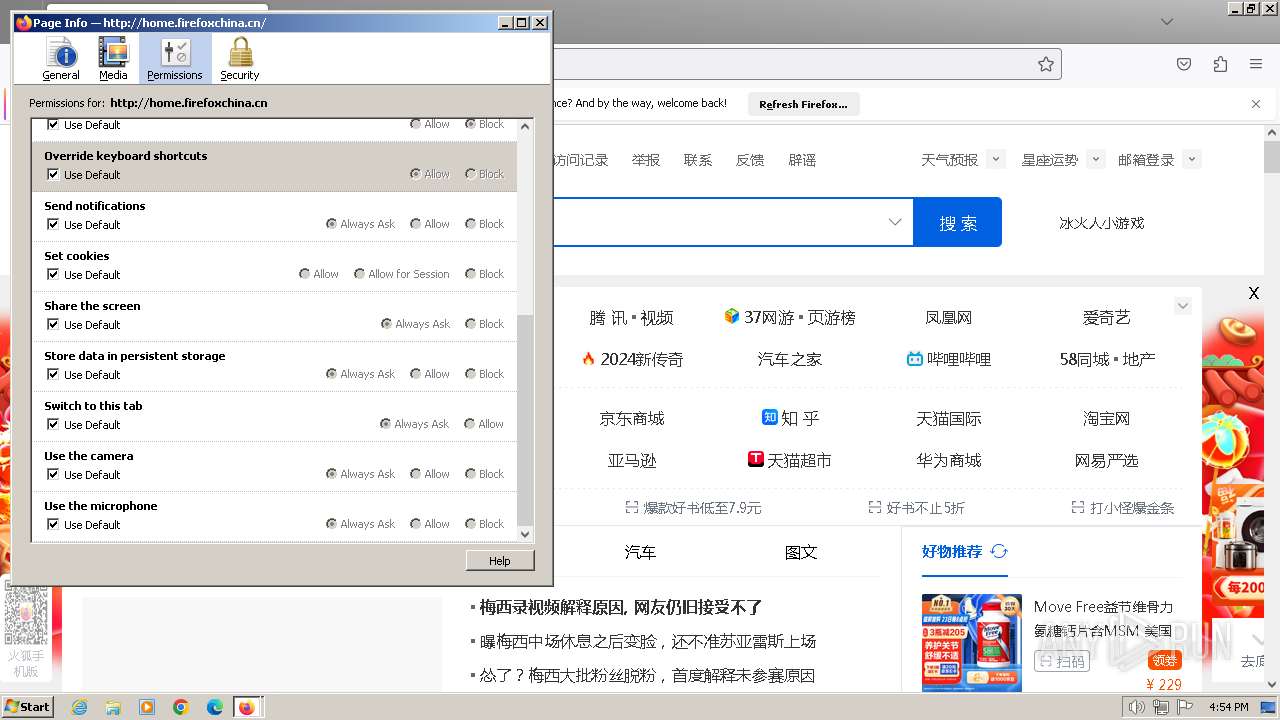This screenshot has height=720, width=1280.
Task: Expand the 邮箱登录 dropdown arrow
Action: pos(1191,159)
